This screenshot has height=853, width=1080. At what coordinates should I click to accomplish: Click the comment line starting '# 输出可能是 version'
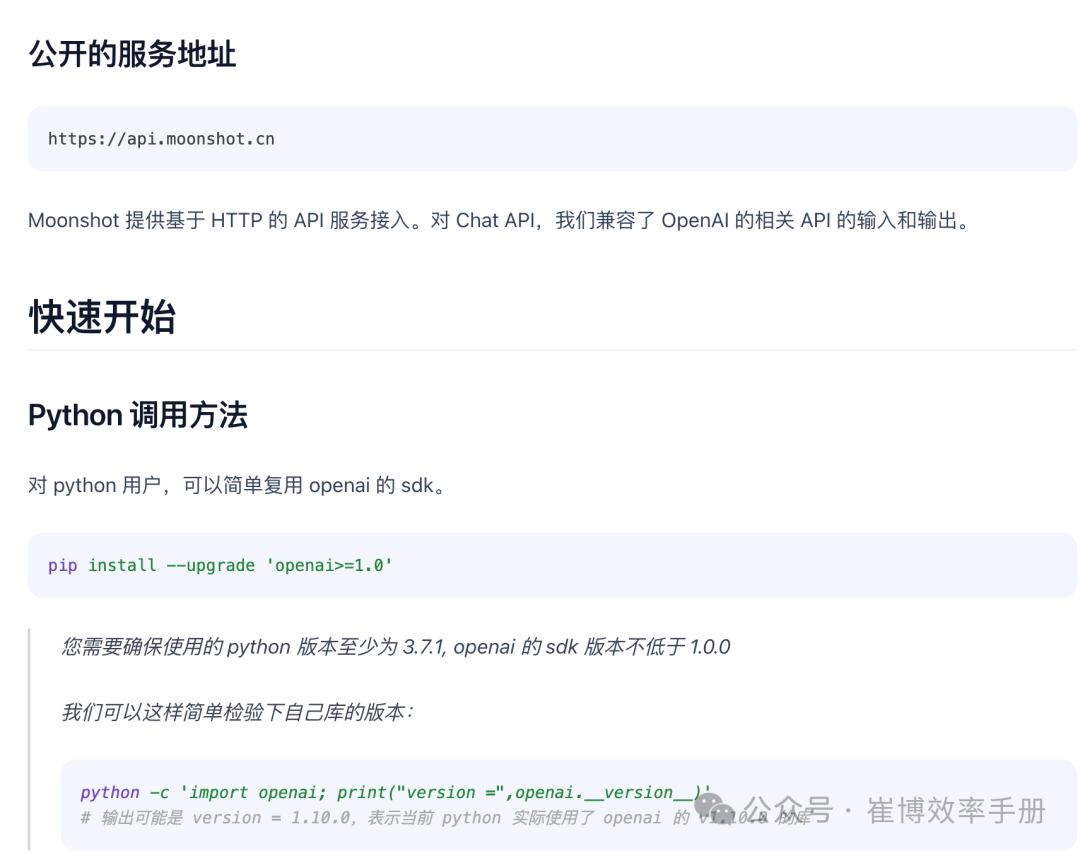point(445,818)
